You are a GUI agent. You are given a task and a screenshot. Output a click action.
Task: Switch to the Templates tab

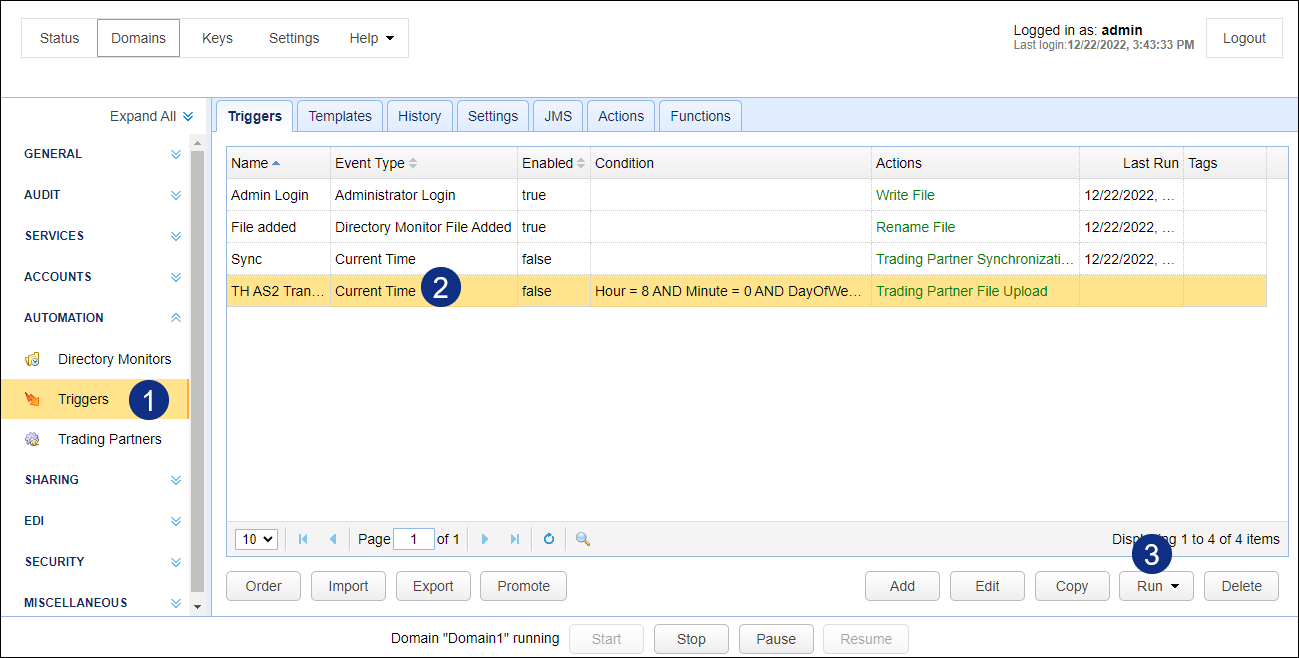[340, 116]
